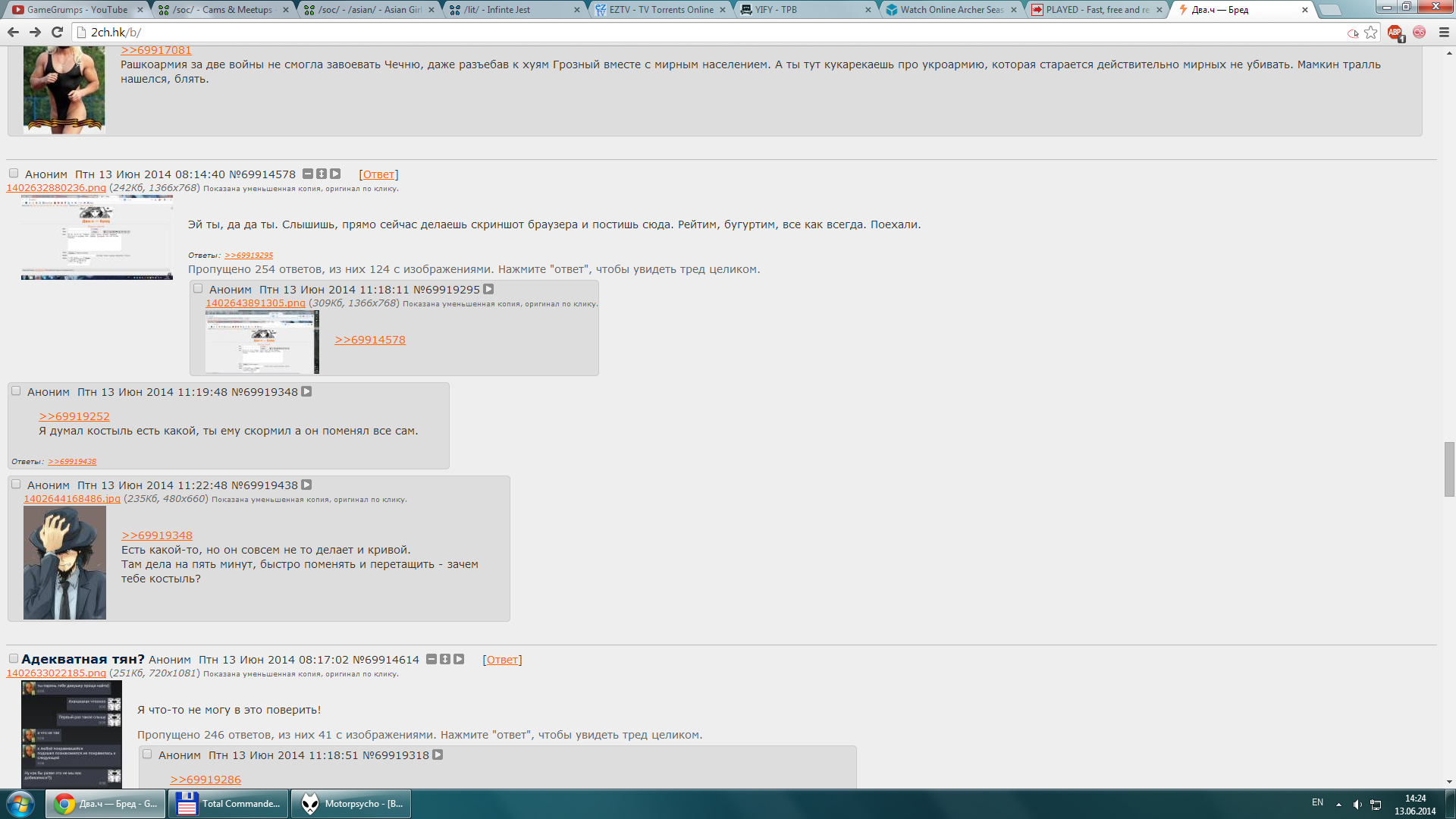Open Total Commander from the taskbar

(x=228, y=803)
